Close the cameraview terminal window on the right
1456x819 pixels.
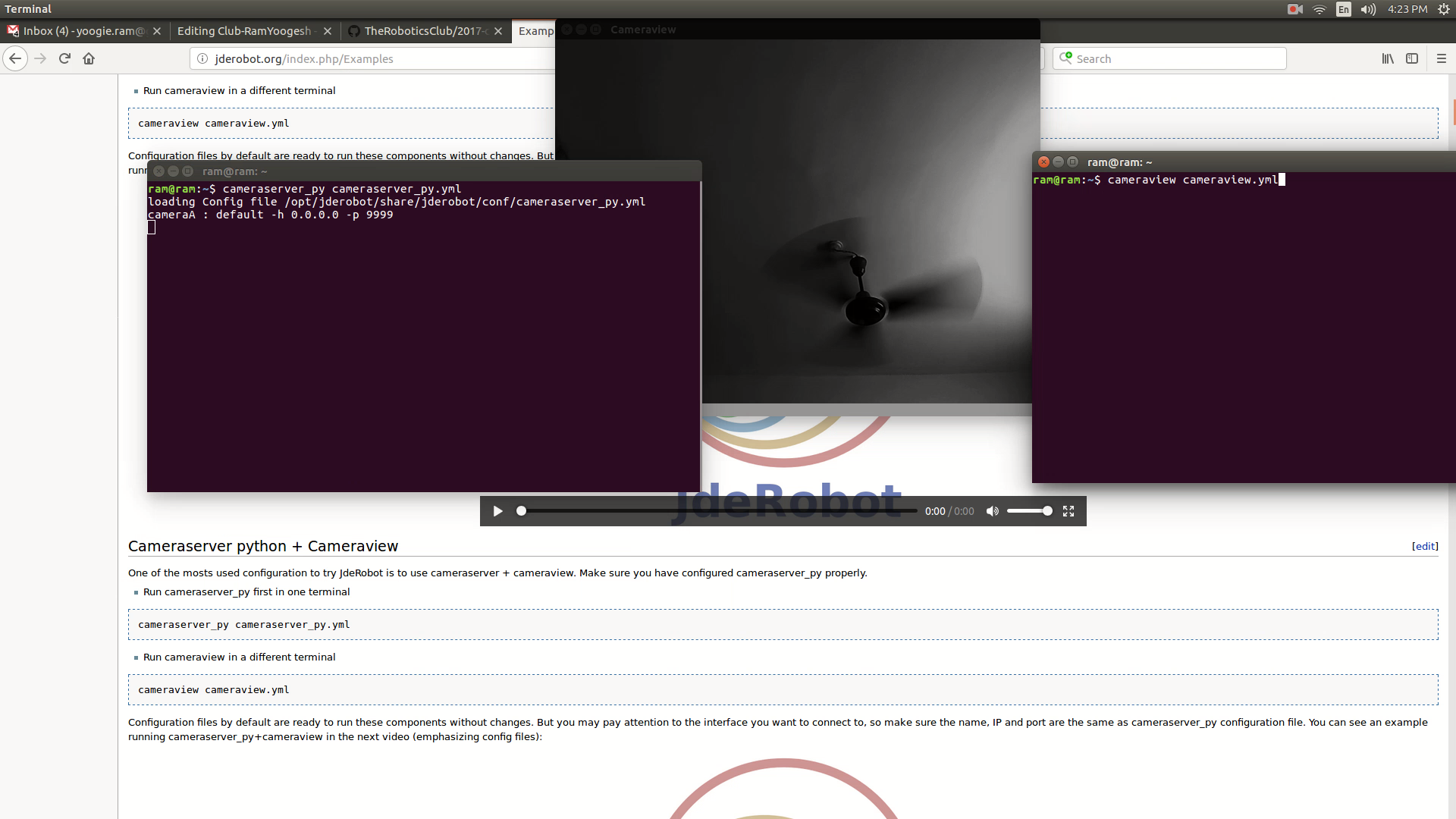[1043, 162]
